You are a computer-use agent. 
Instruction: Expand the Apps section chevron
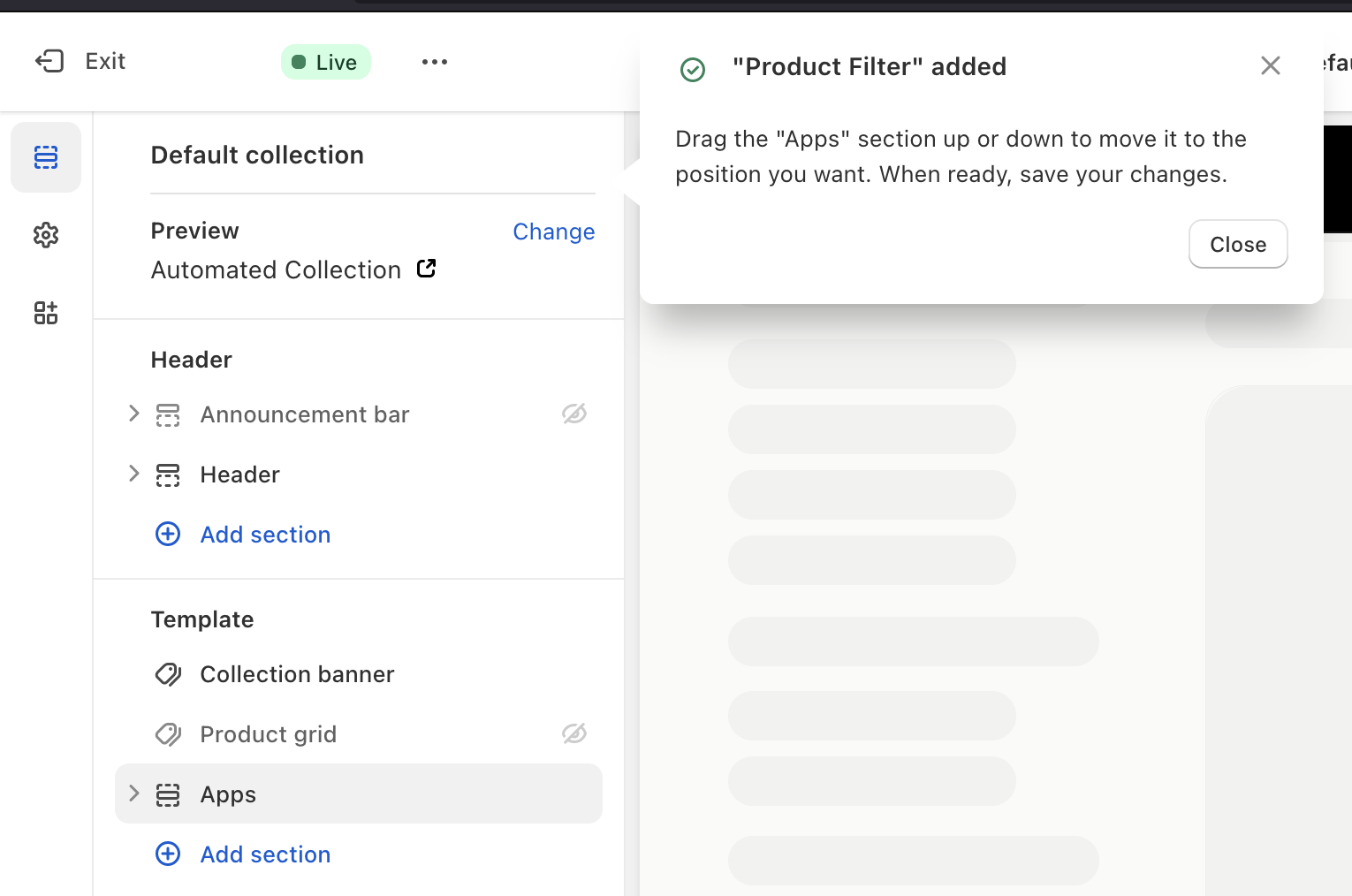tap(134, 793)
